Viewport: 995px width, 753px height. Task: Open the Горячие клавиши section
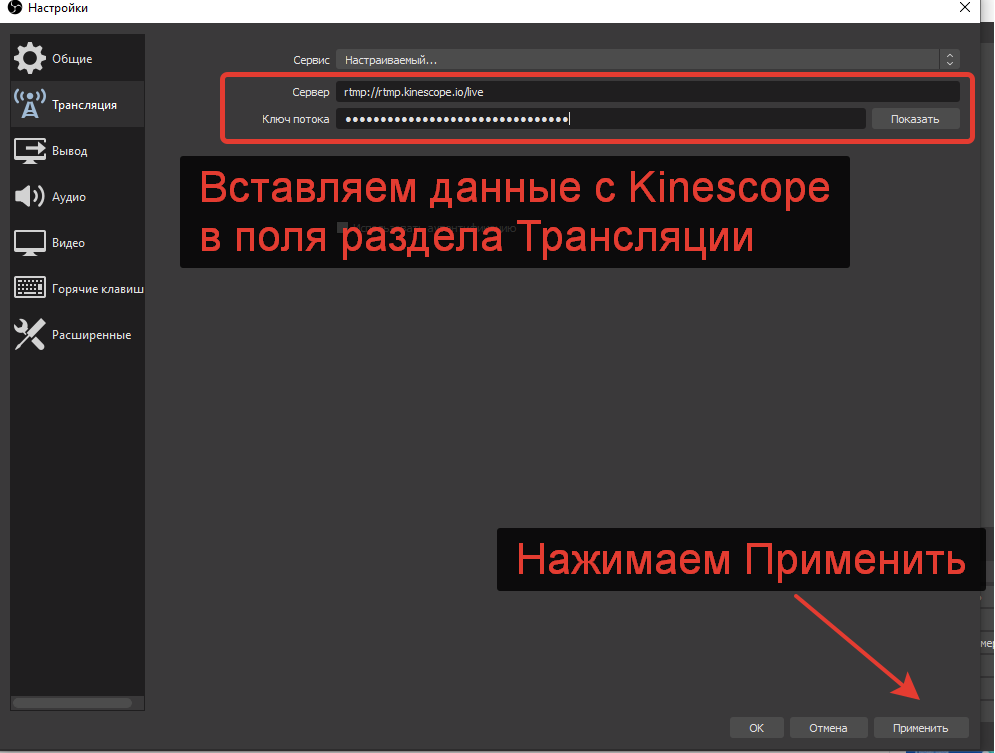pyautogui.click(x=77, y=289)
